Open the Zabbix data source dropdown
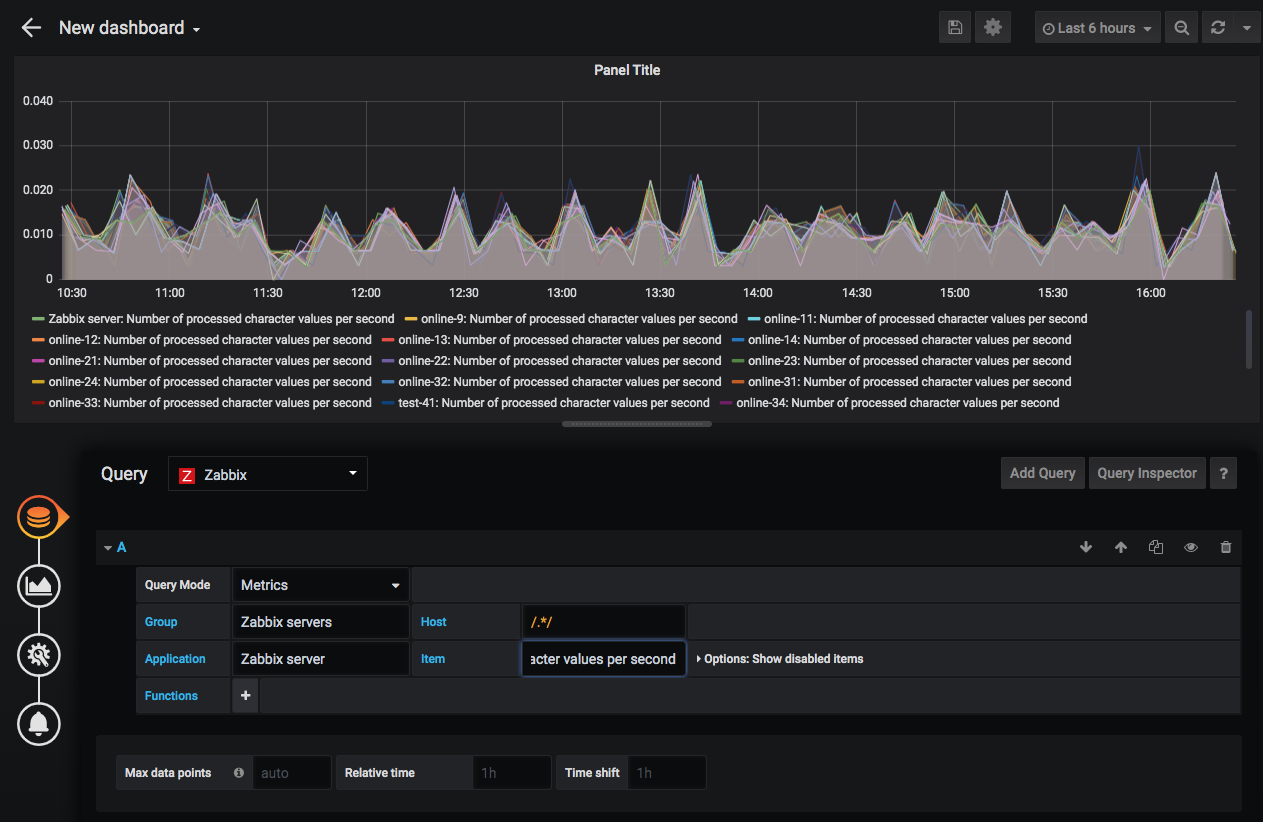 (268, 474)
